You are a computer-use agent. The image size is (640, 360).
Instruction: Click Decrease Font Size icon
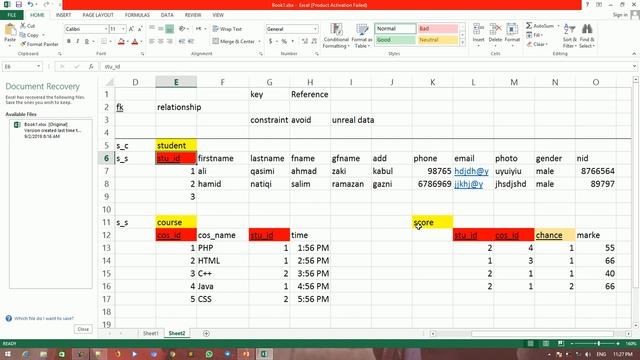(x=140, y=29)
